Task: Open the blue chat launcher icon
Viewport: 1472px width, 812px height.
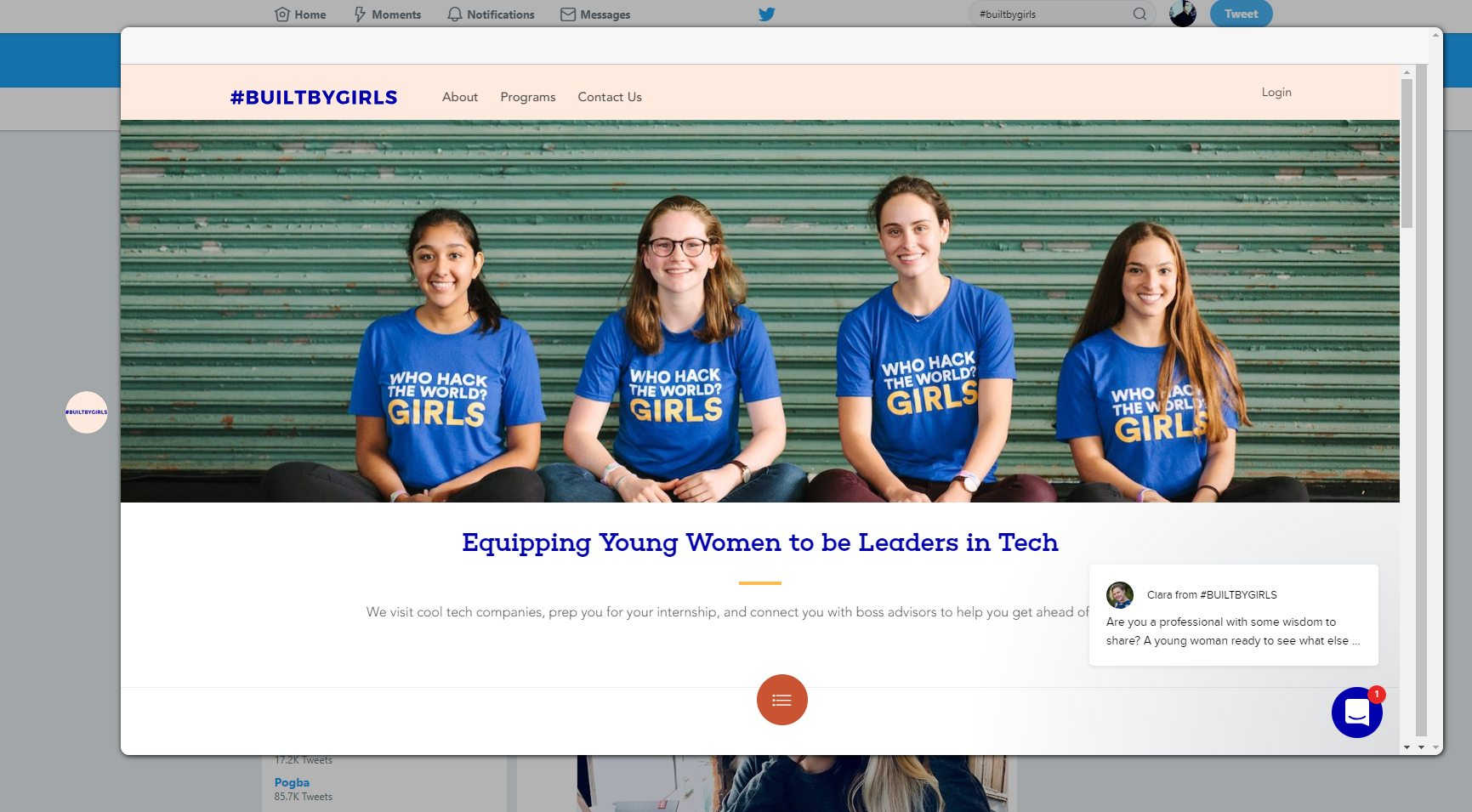Action: 1357,713
